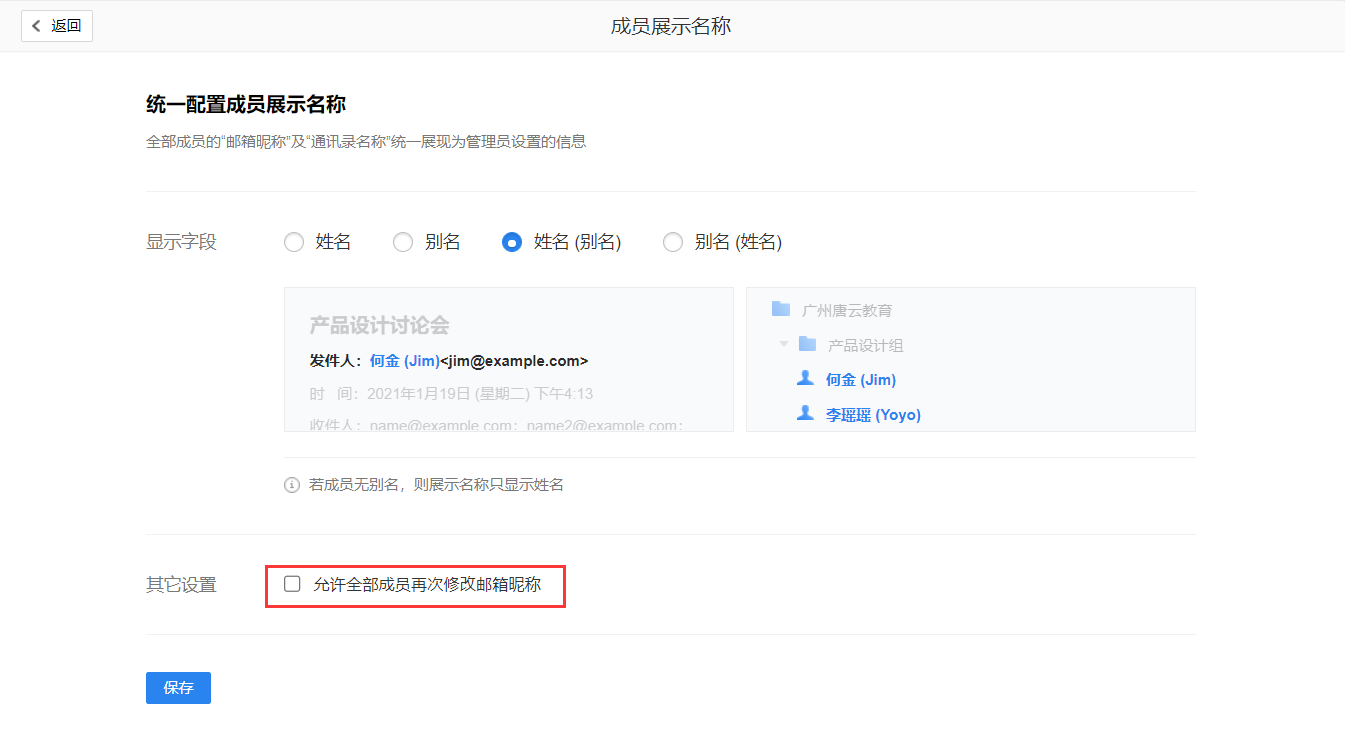Collapse the 产品设计组 tree triangle
1345x740 pixels.
pos(783,345)
